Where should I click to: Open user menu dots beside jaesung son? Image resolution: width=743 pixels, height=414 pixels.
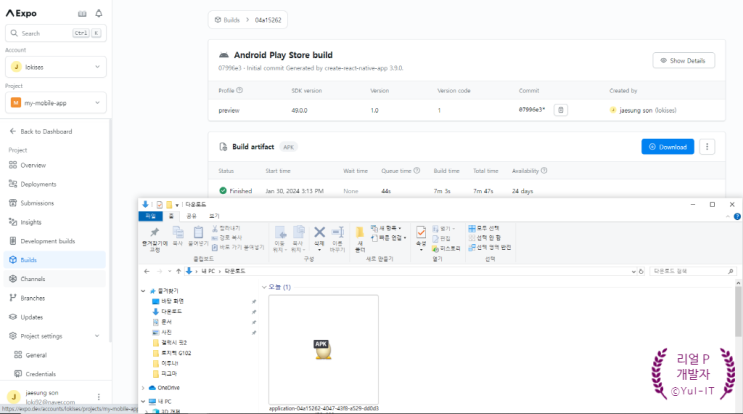99,396
